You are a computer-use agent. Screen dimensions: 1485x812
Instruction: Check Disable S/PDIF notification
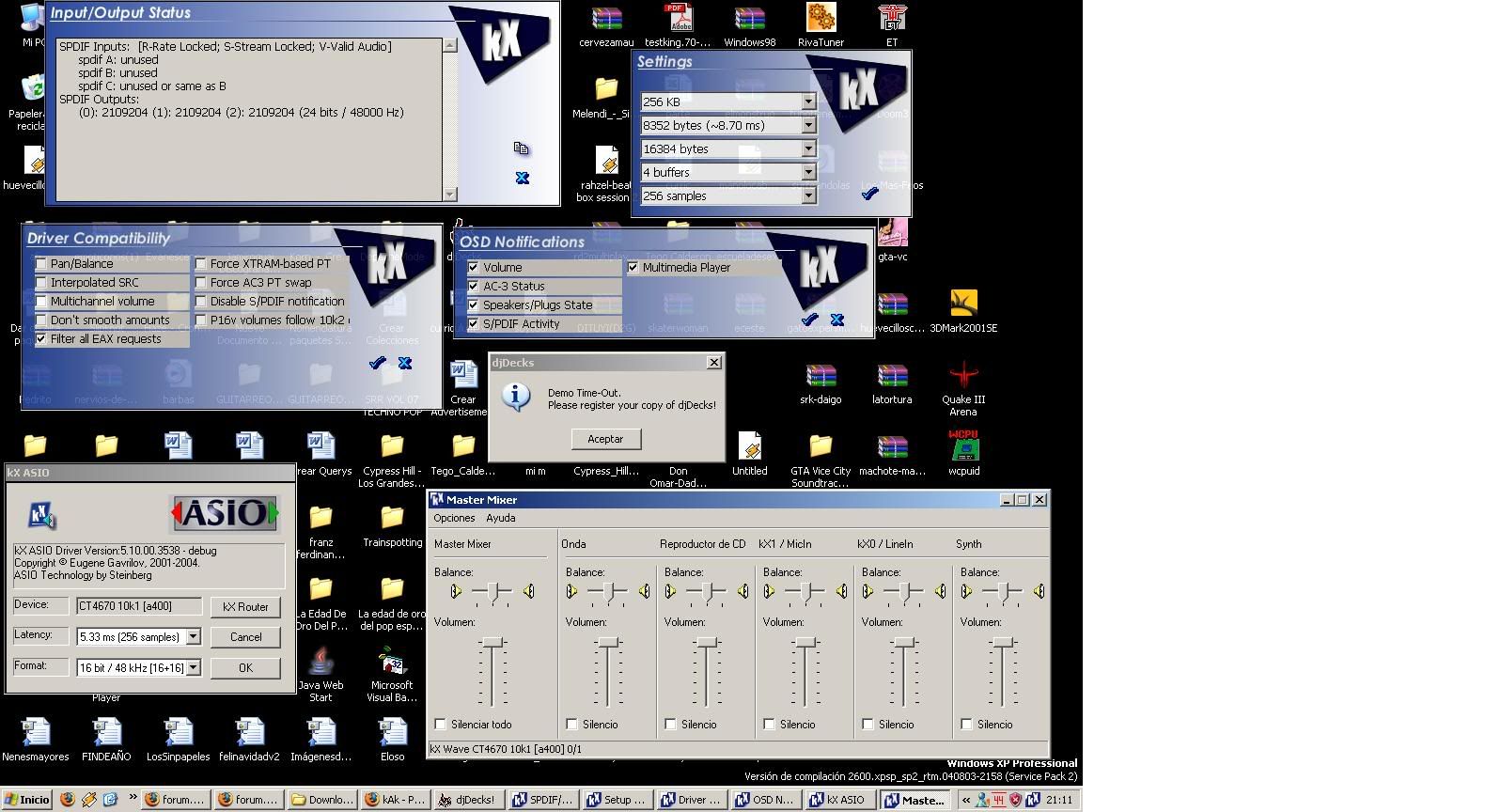coord(201,302)
